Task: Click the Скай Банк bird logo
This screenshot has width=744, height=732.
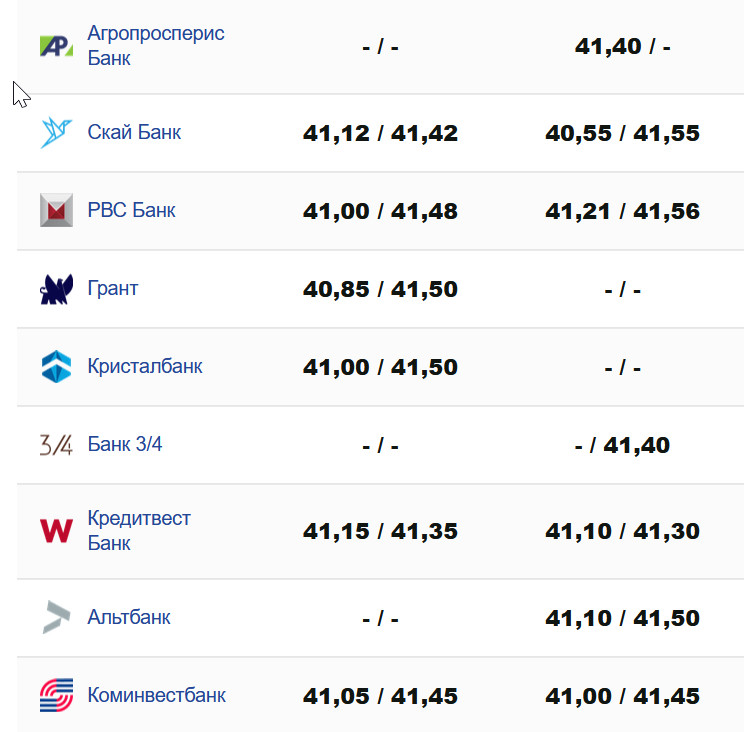Action: [56, 132]
